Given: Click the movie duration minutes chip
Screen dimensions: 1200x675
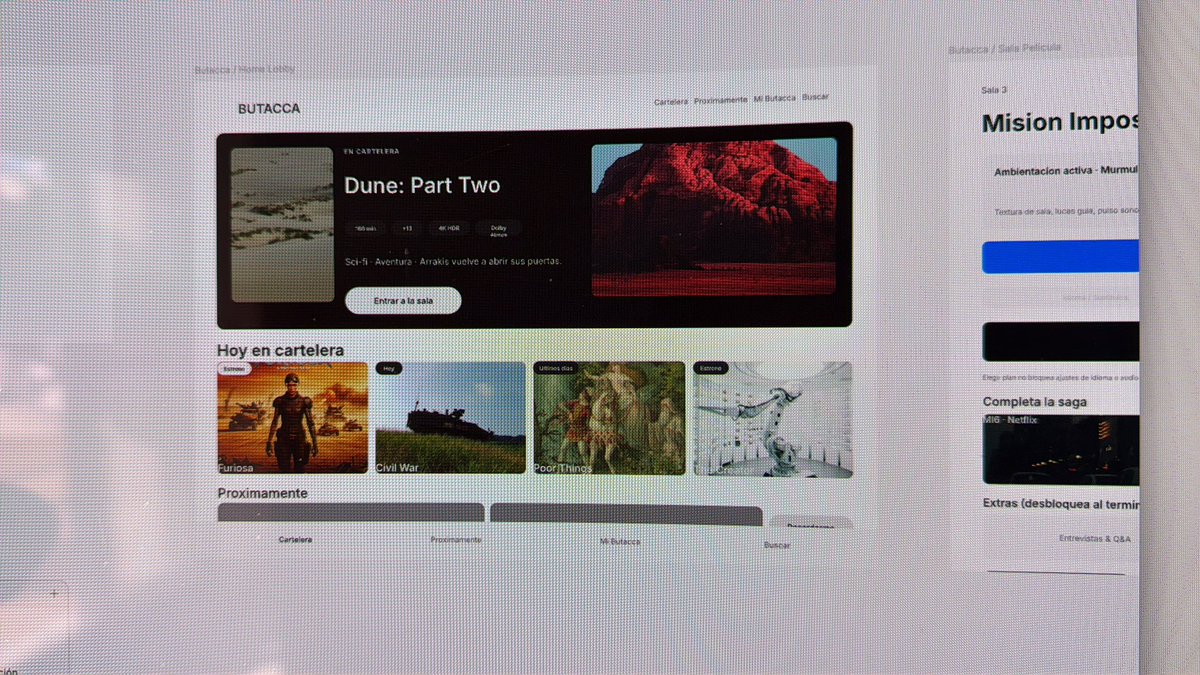Looking at the screenshot, I should [x=364, y=229].
